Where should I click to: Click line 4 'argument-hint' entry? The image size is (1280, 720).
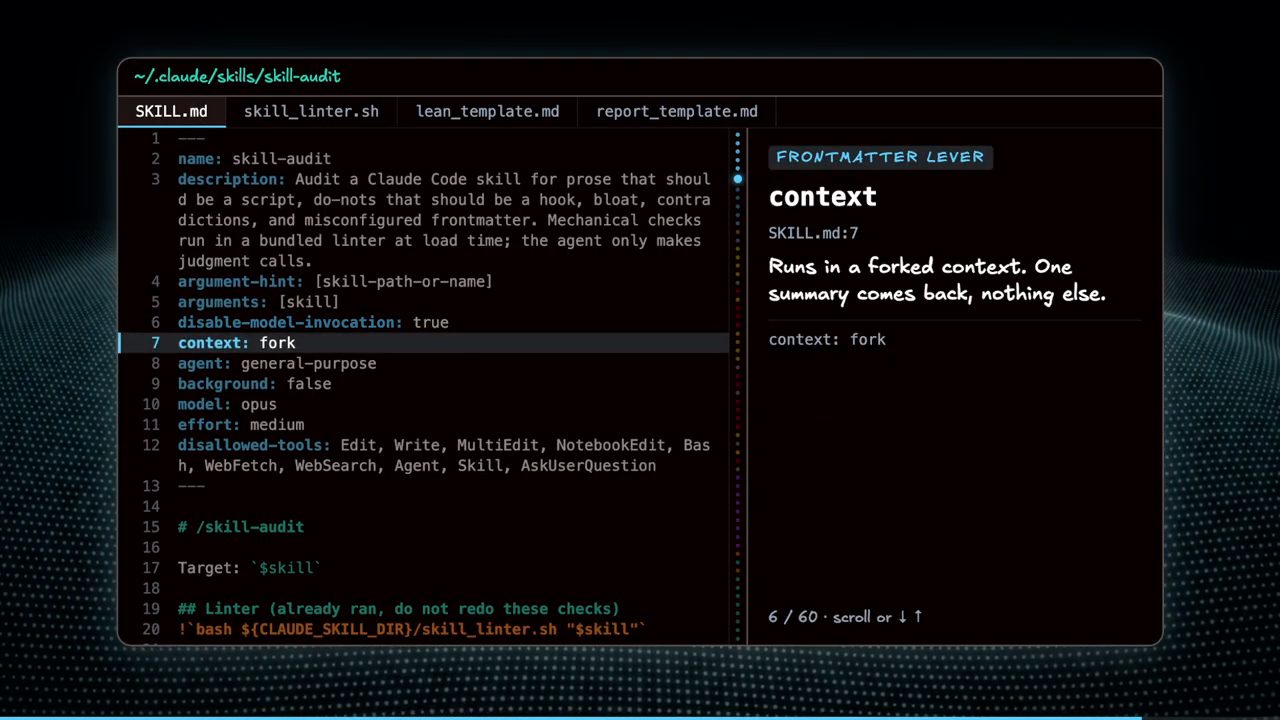pyautogui.click(x=335, y=281)
